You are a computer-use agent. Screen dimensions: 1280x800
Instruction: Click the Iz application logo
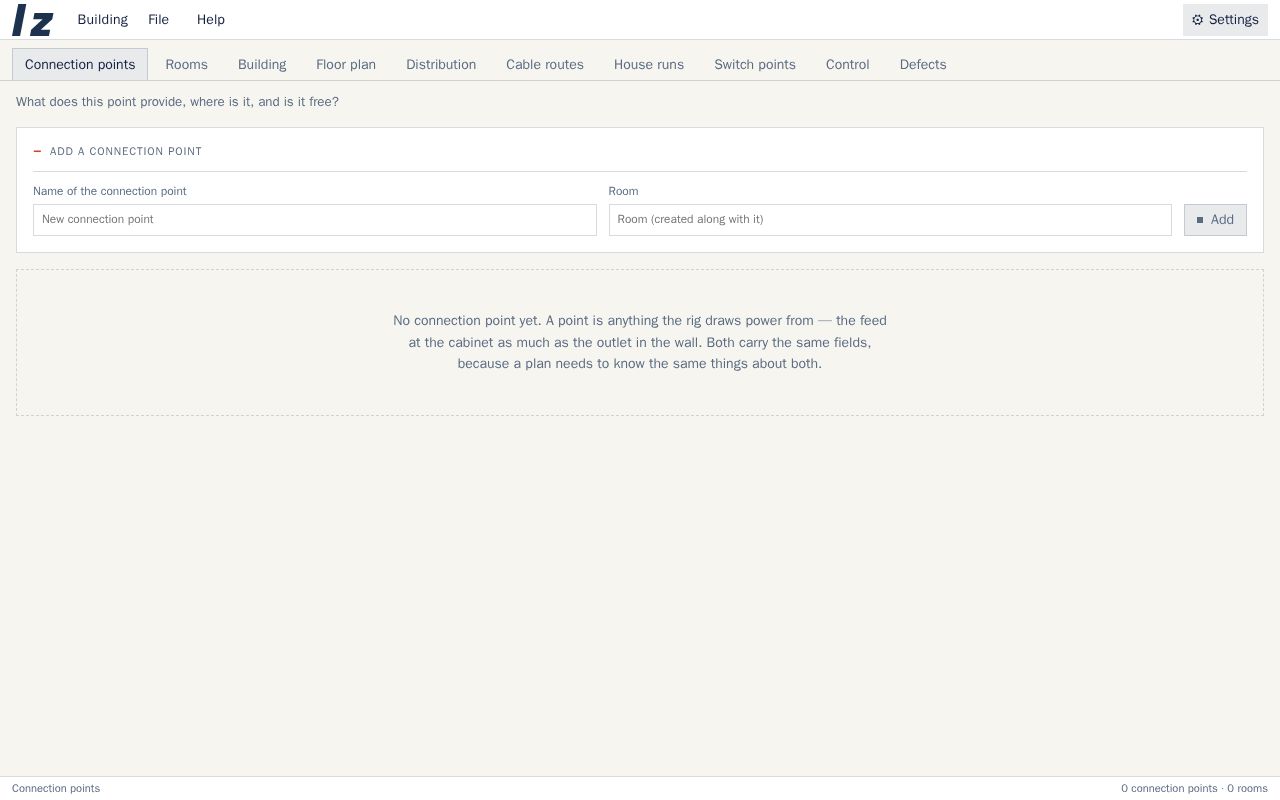click(x=32, y=20)
